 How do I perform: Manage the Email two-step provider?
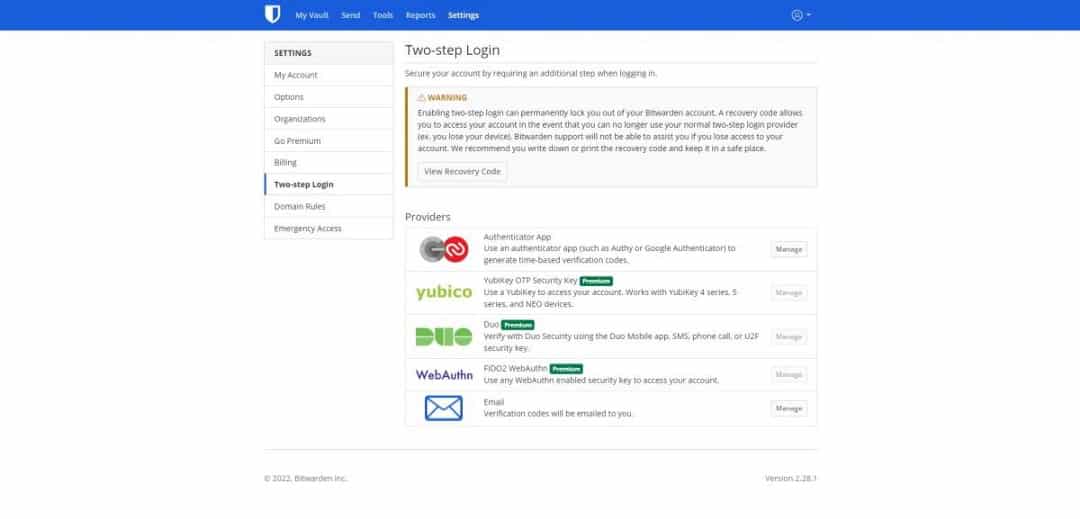[x=788, y=408]
